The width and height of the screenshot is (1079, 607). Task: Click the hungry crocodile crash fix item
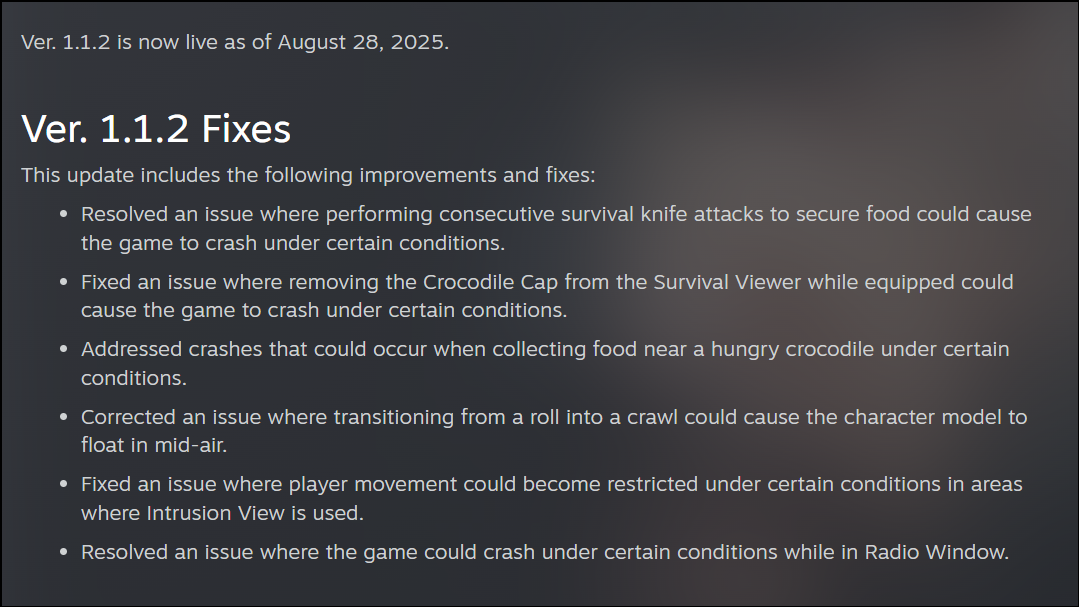545,363
